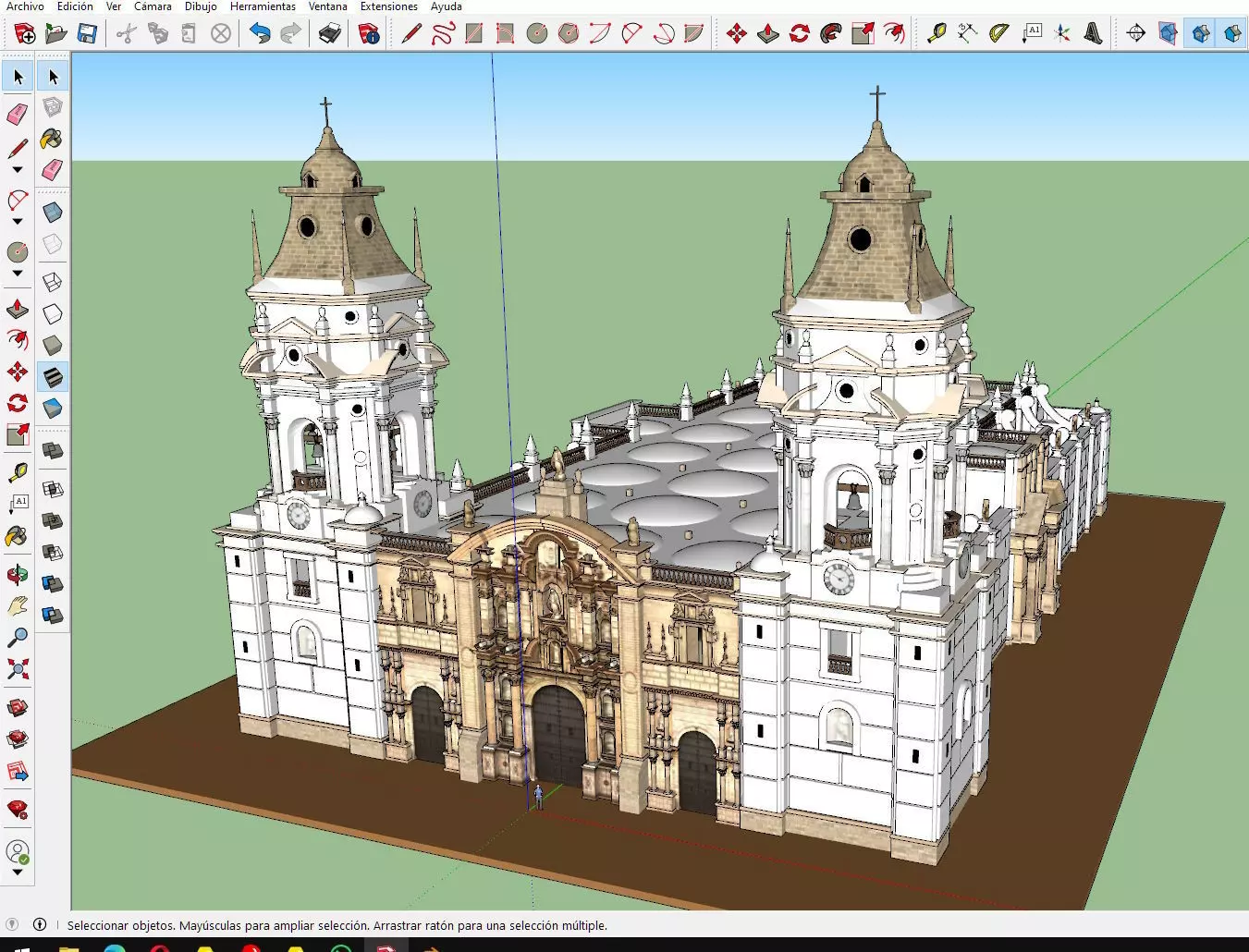
Task: Expand the line tools dropdown arrow
Action: (17, 170)
